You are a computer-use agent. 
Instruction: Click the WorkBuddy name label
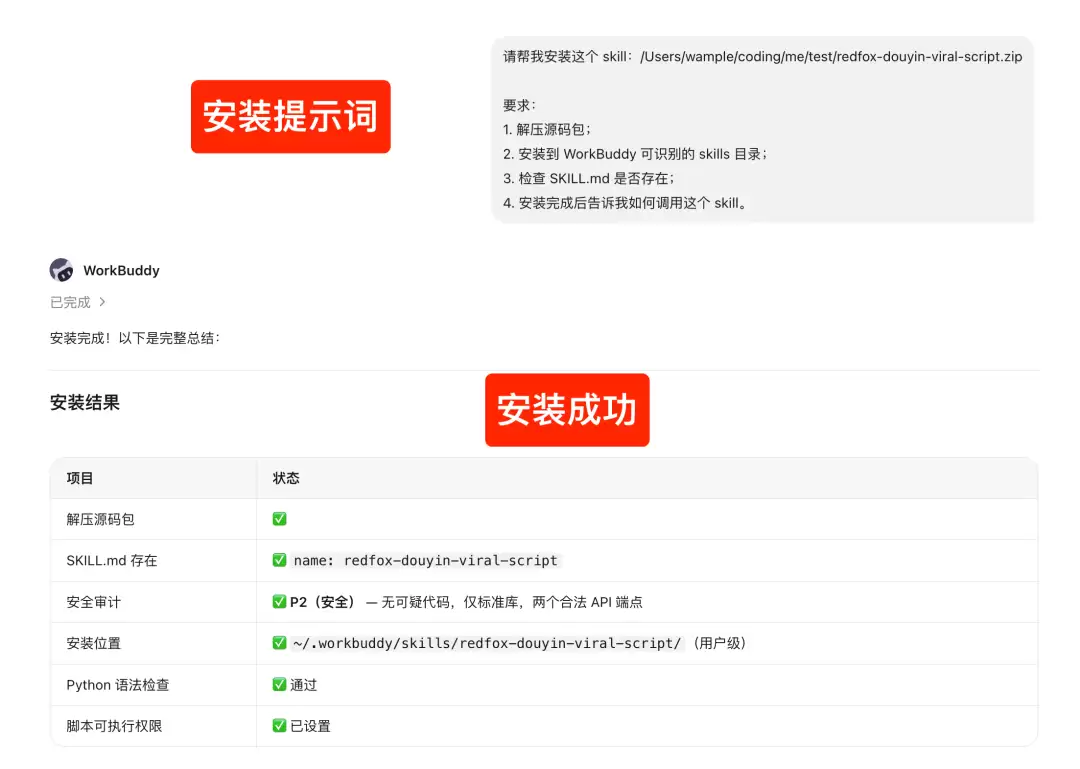point(121,270)
